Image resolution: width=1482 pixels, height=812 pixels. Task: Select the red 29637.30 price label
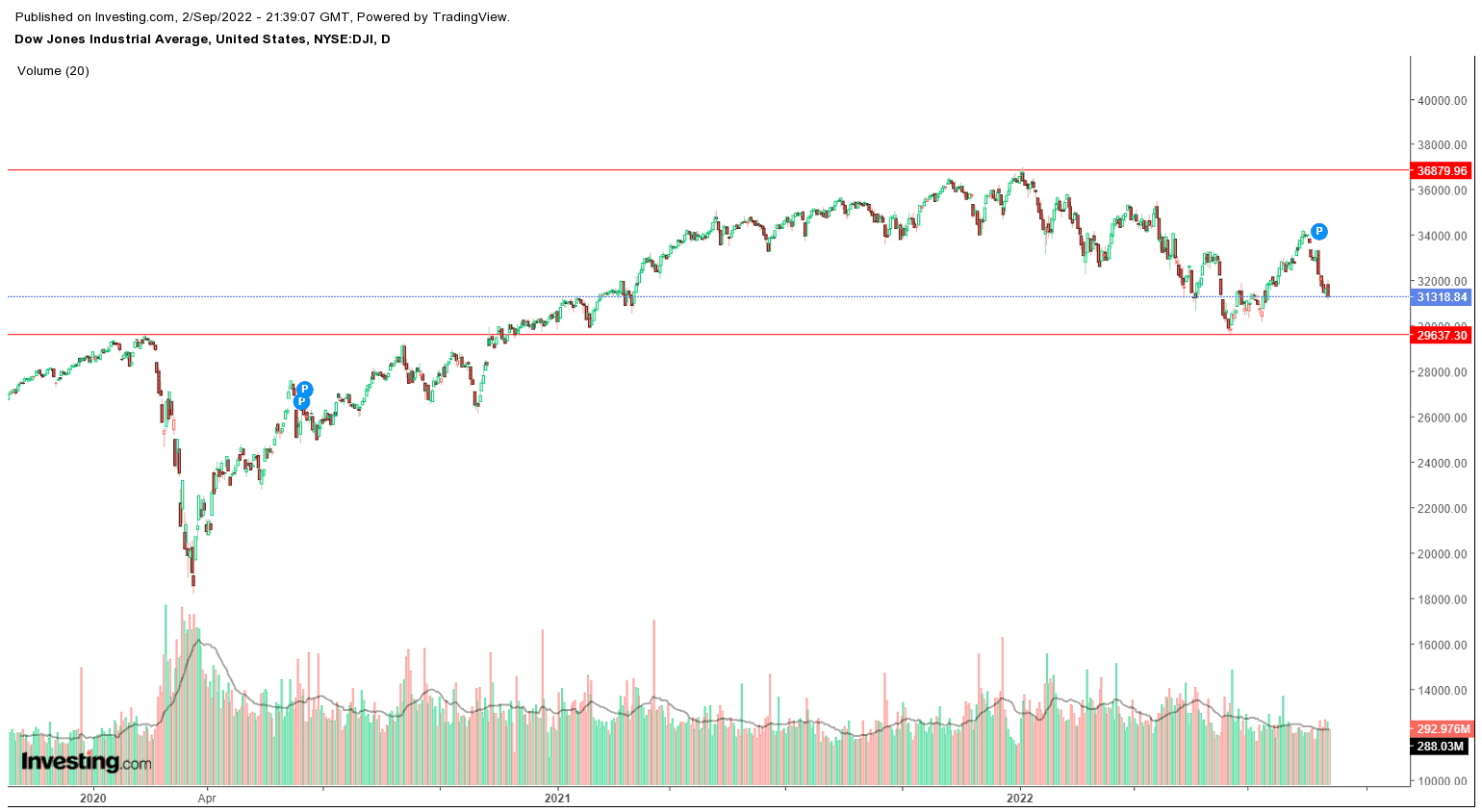(1442, 336)
